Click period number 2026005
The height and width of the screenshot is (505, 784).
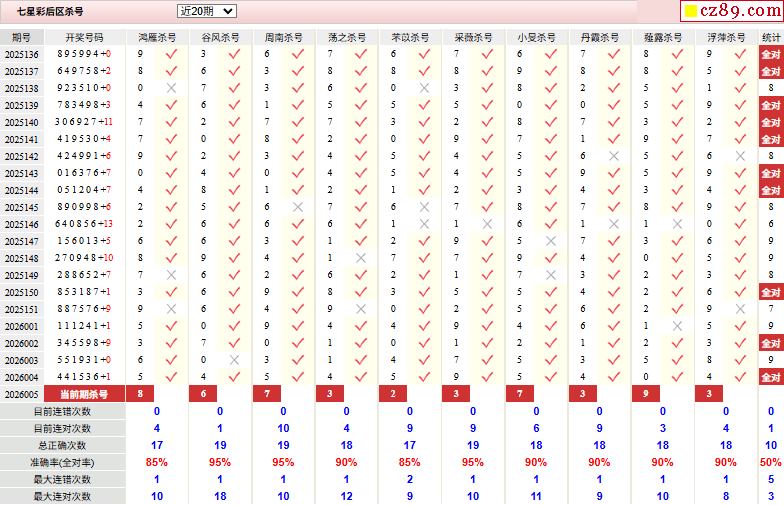click(x=21, y=394)
